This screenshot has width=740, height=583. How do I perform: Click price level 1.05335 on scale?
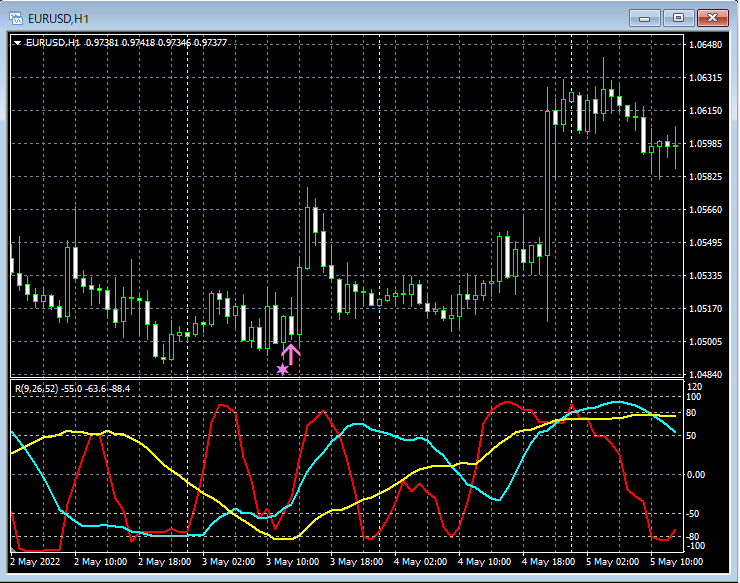click(706, 276)
